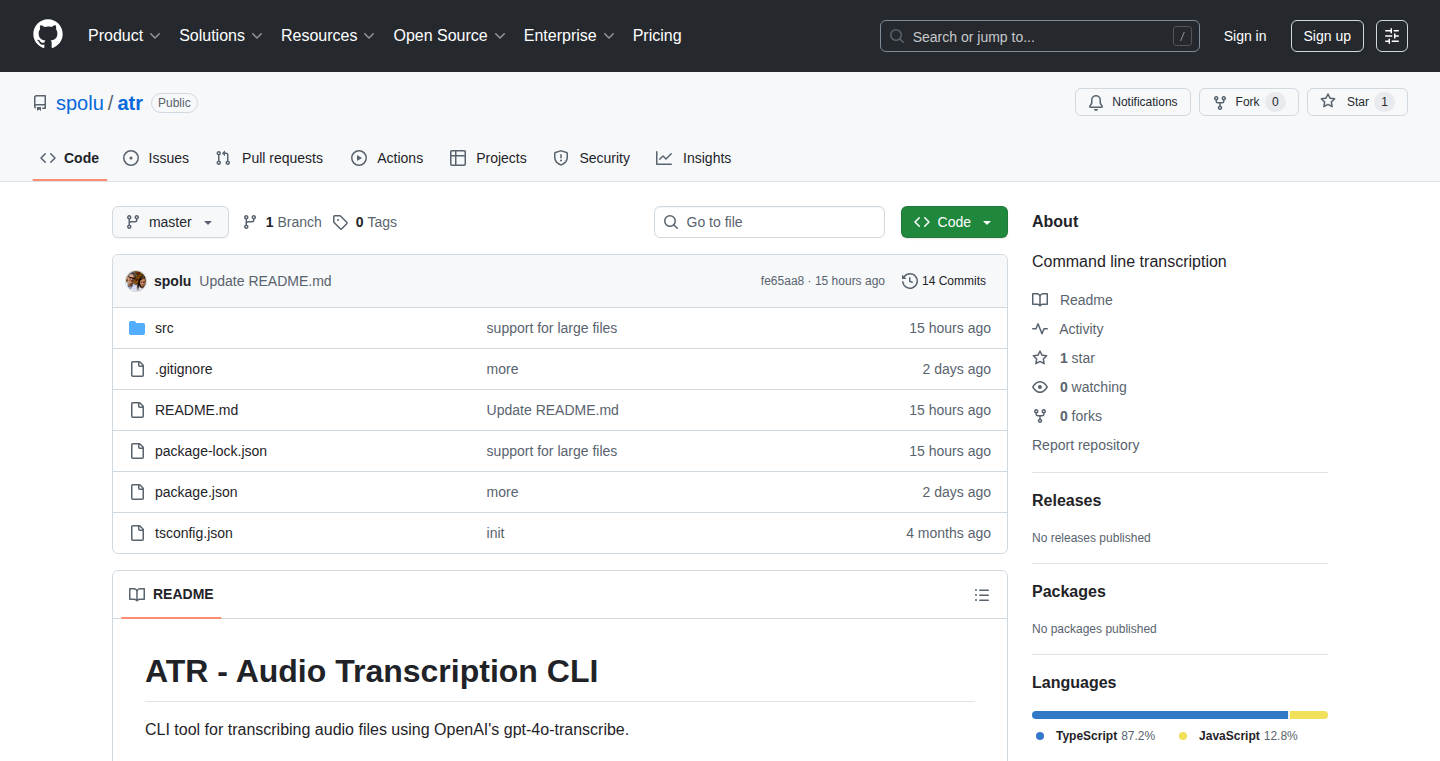Screen dimensions: 1440x761
Task: Open commit hash fe65aa8
Action: pyautogui.click(x=782, y=281)
